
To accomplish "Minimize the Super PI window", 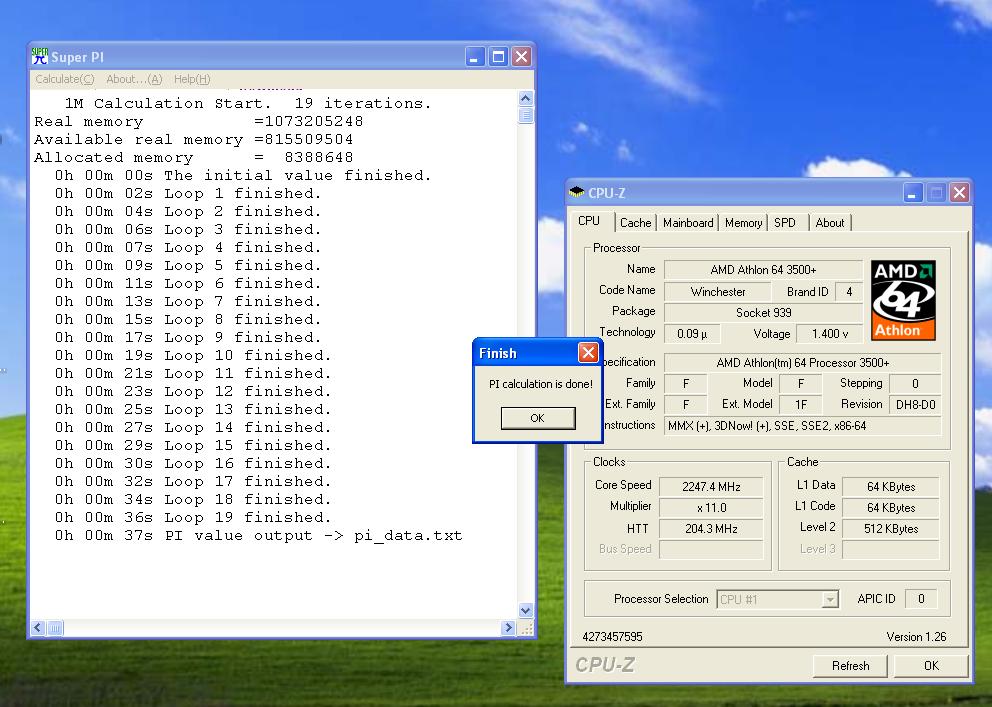I will click(x=475, y=57).
